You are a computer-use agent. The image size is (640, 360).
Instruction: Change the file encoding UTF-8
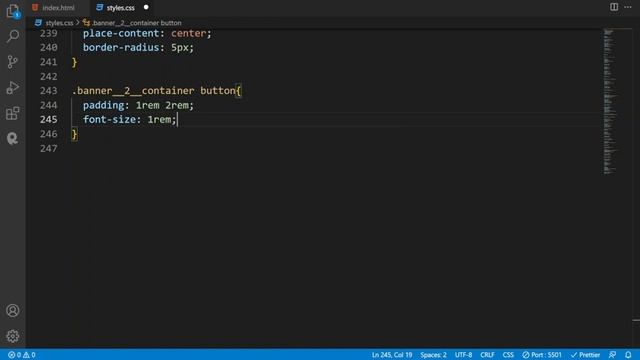(463, 355)
